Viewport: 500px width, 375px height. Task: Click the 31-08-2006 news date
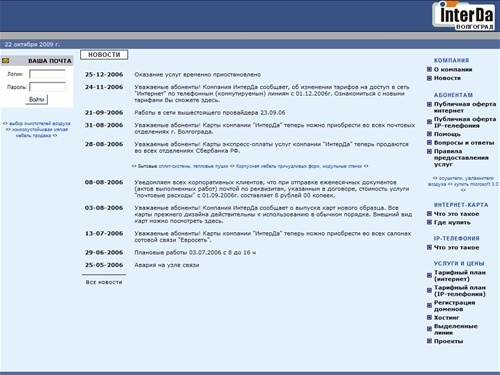click(104, 125)
